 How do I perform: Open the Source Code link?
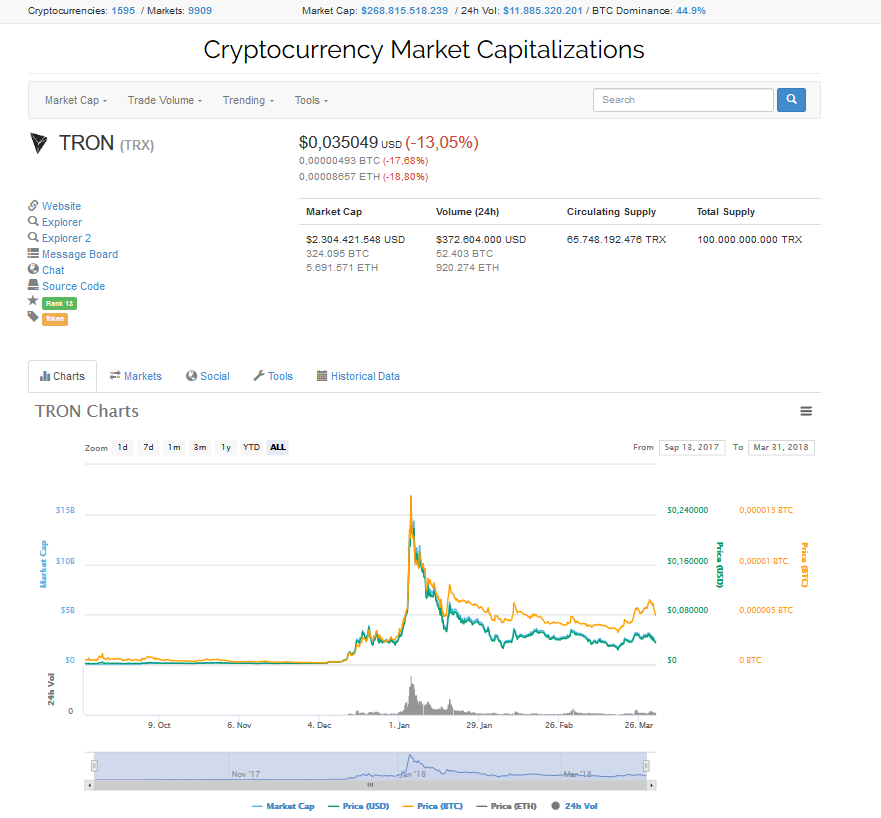74,286
